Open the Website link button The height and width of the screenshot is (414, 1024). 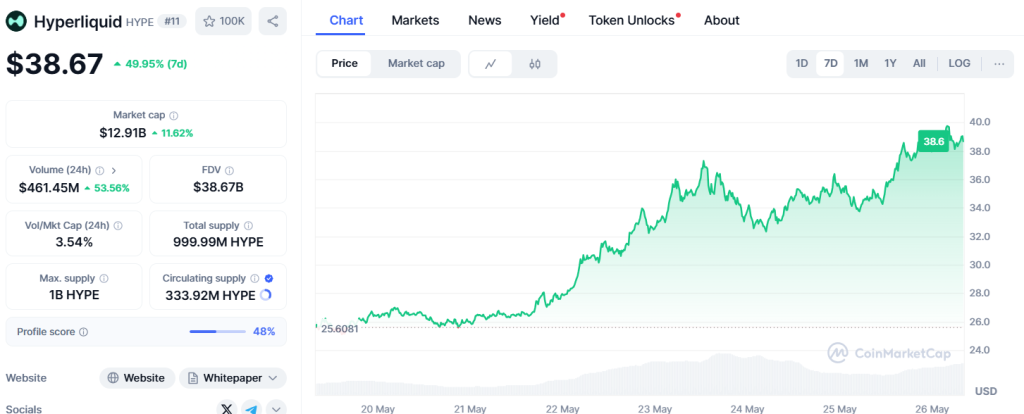click(x=137, y=378)
